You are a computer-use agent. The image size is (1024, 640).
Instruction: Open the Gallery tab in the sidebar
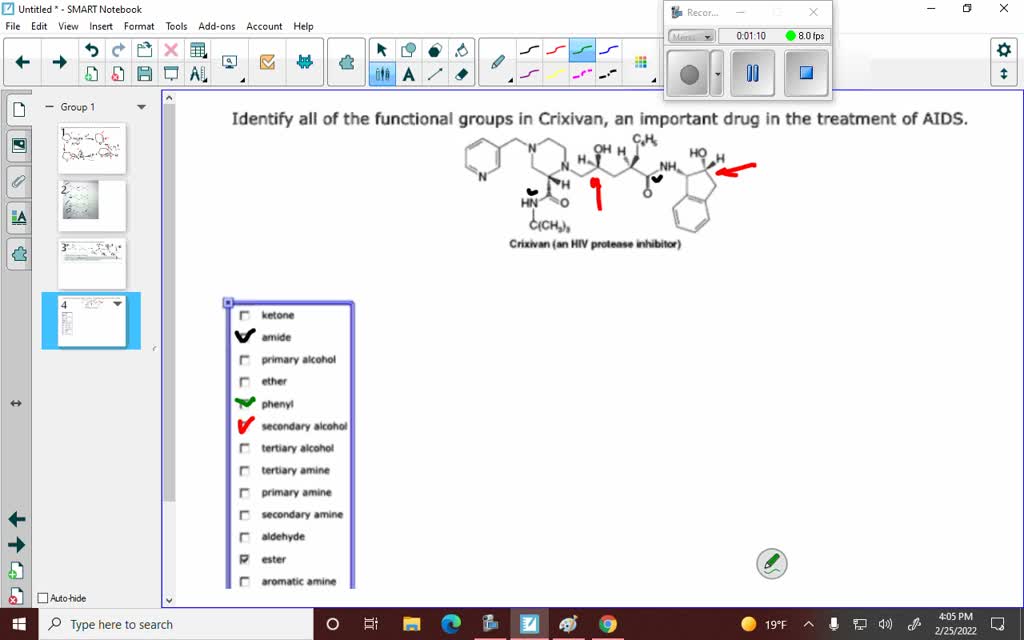coord(18,145)
